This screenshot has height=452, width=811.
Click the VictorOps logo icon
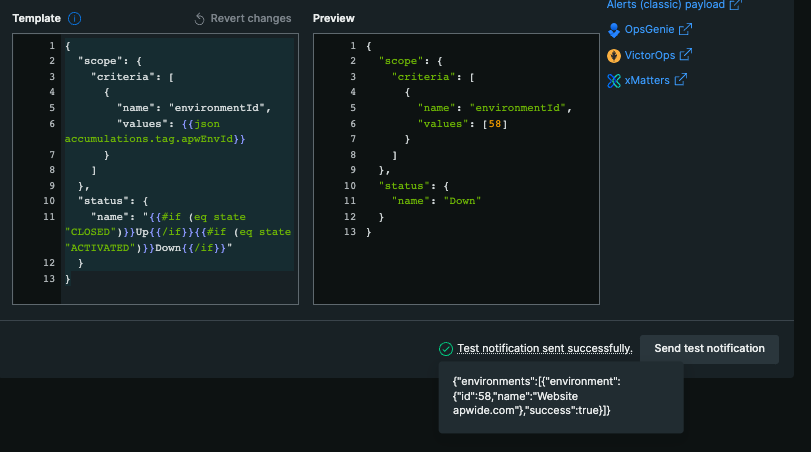coord(614,55)
